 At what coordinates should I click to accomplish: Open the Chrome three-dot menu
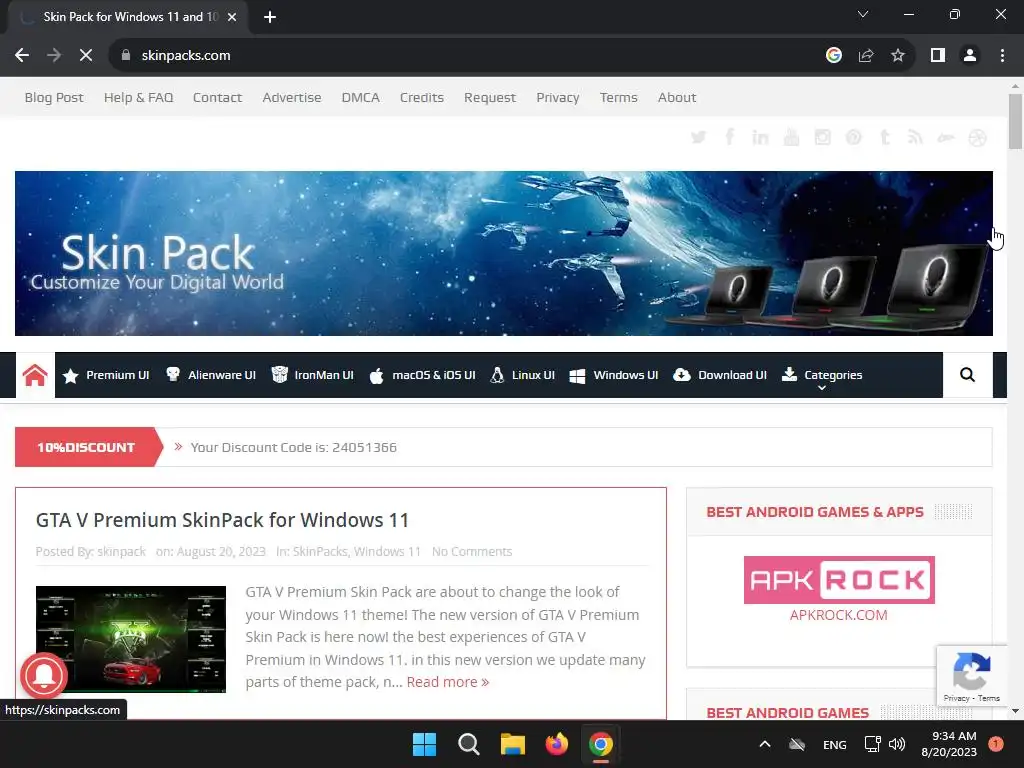coord(1002,56)
